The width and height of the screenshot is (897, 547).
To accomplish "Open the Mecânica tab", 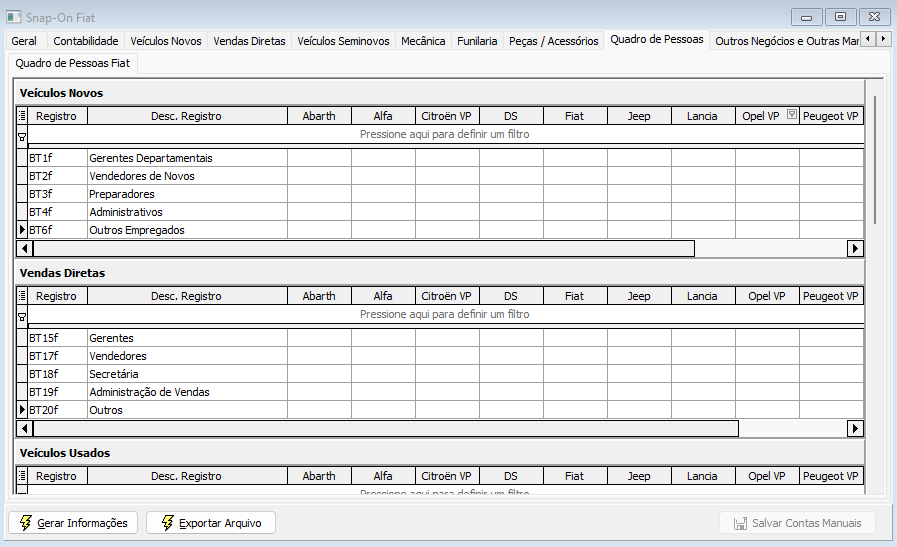I will click(x=423, y=41).
